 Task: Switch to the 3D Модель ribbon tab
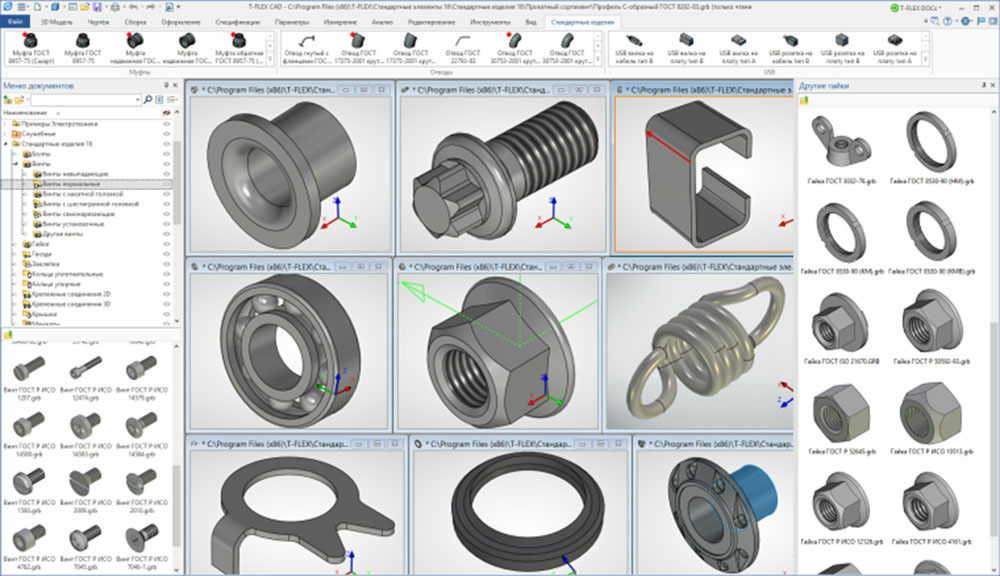pos(57,20)
